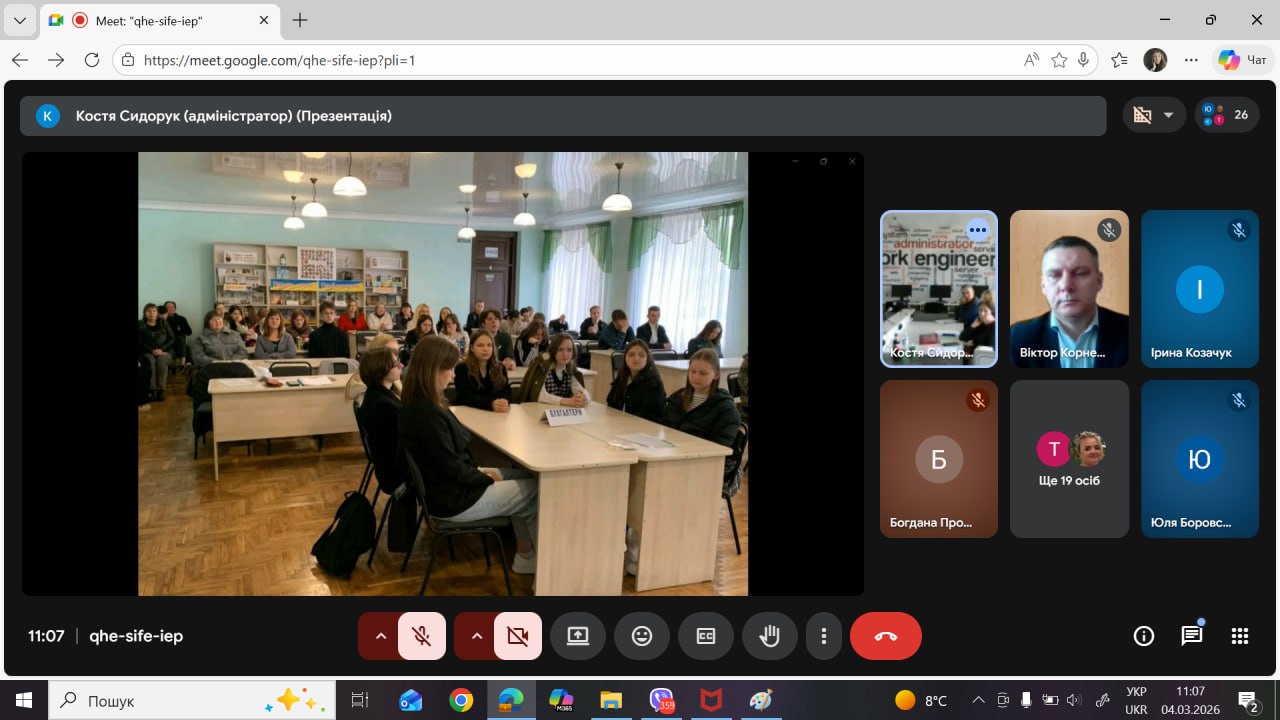This screenshot has width=1280, height=720.
Task: Toggle the camera on/off button
Action: pos(518,636)
